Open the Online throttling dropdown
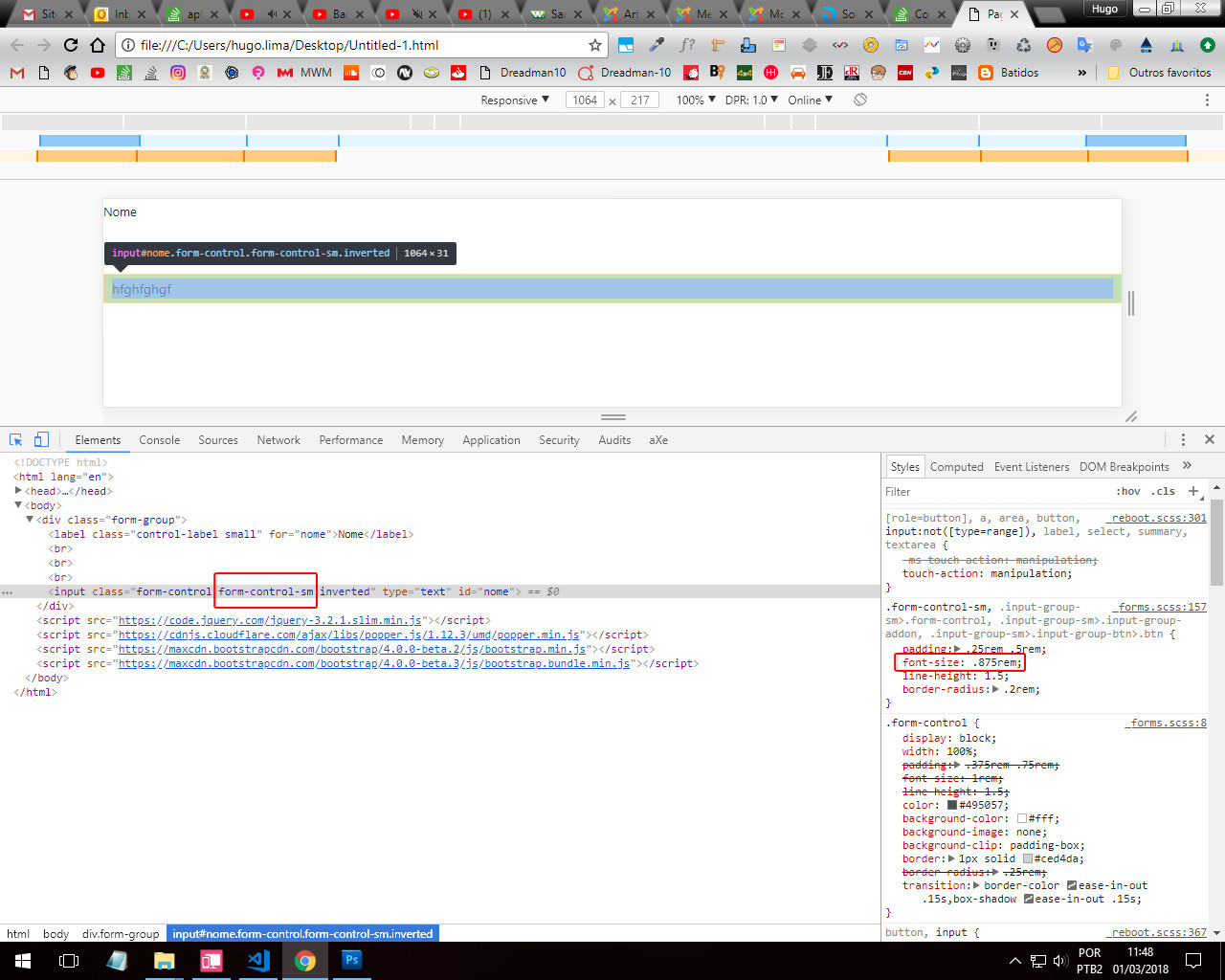This screenshot has width=1225, height=980. (x=810, y=100)
